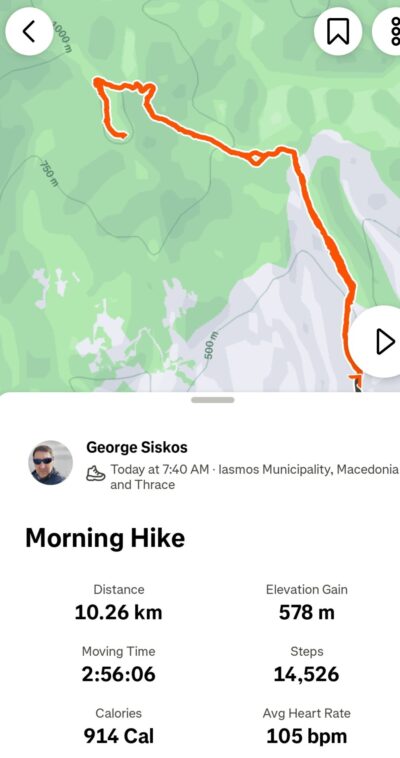Image resolution: width=400 pixels, height=758 pixels.
Task: Tap the hiking boot activity icon
Action: [x=95, y=473]
